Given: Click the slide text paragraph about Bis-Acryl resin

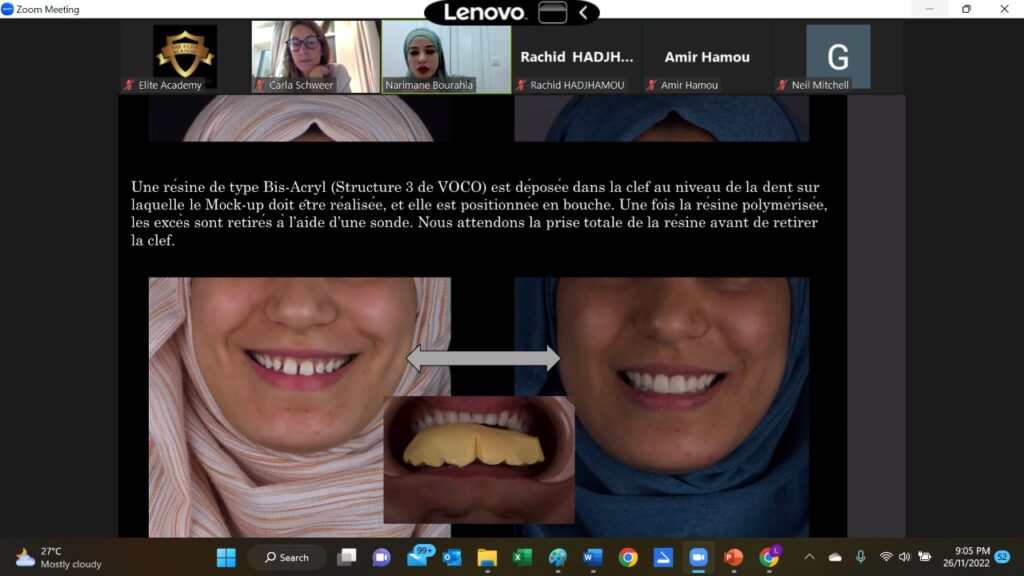Looking at the screenshot, I should point(479,214).
